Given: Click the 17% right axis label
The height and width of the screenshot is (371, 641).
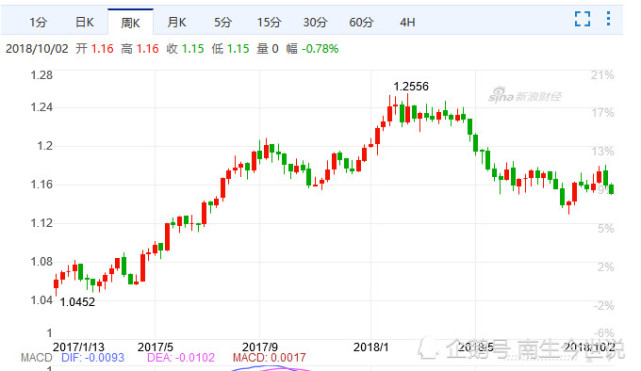Looking at the screenshot, I should (603, 113).
